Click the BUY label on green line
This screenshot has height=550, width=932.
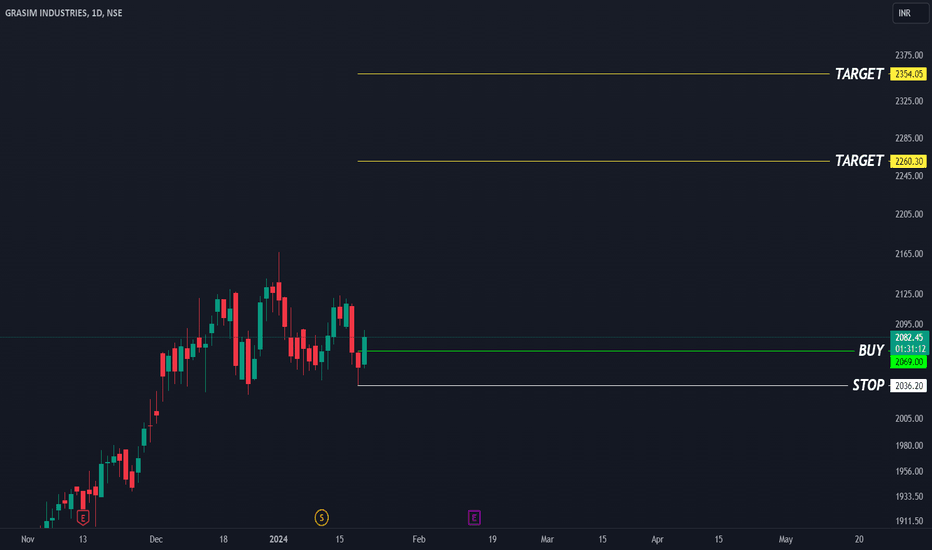coord(871,351)
